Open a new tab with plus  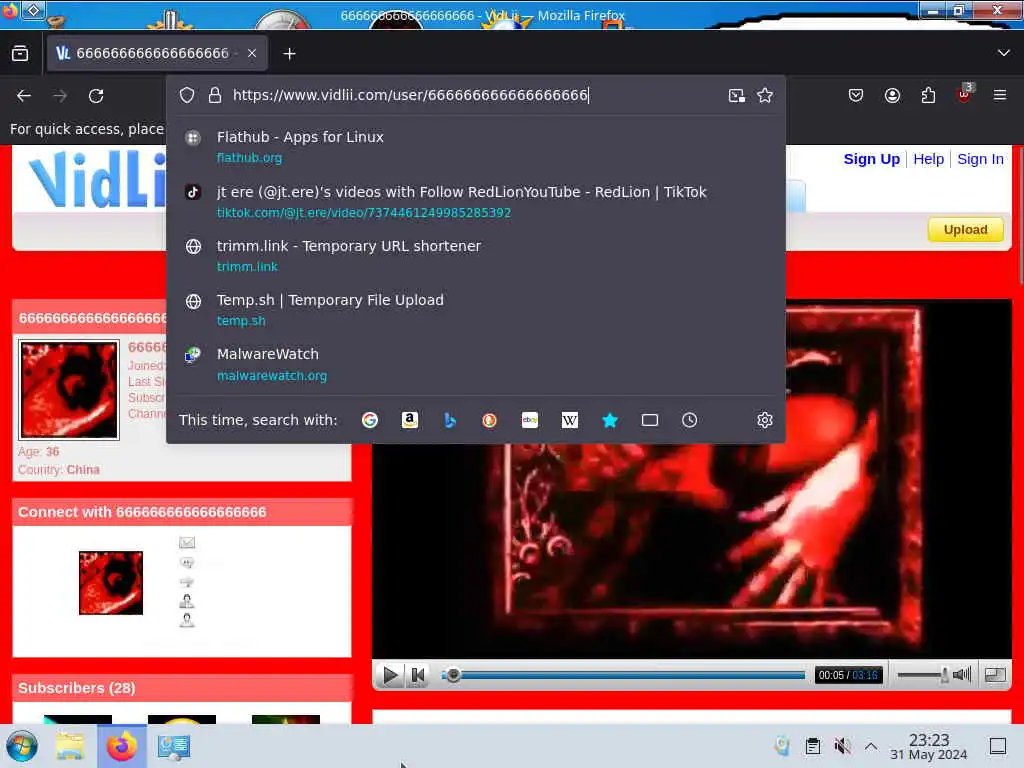(289, 54)
